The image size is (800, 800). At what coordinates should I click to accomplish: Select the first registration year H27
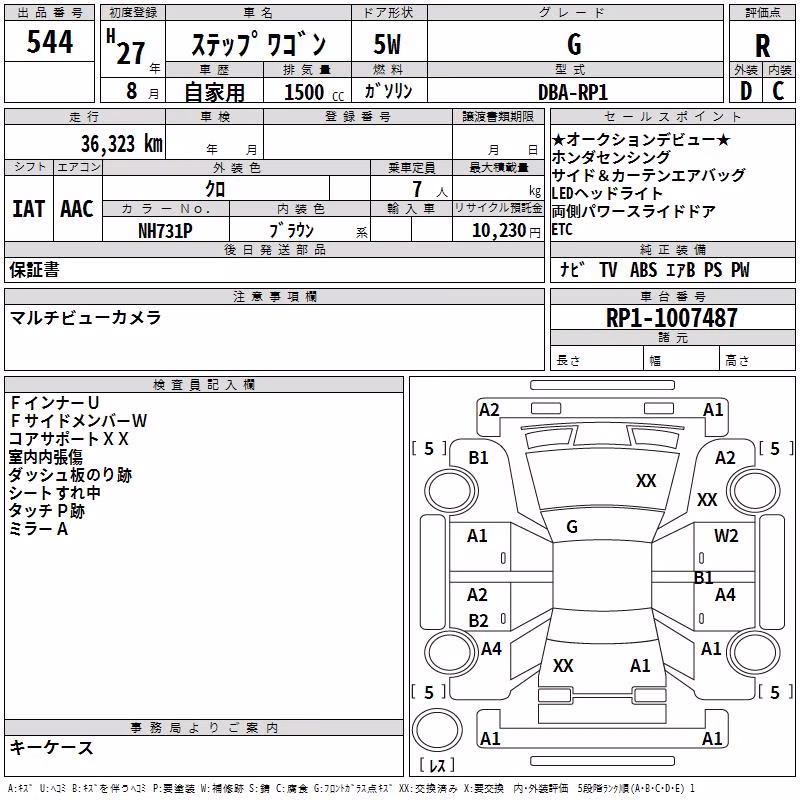coord(126,47)
